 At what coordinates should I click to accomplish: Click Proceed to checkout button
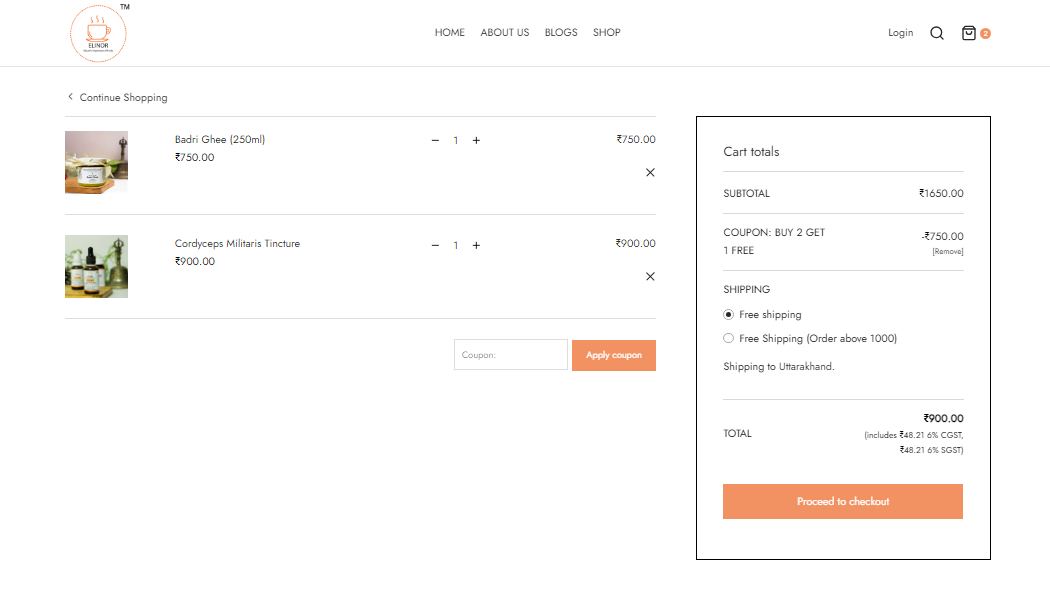coord(842,501)
